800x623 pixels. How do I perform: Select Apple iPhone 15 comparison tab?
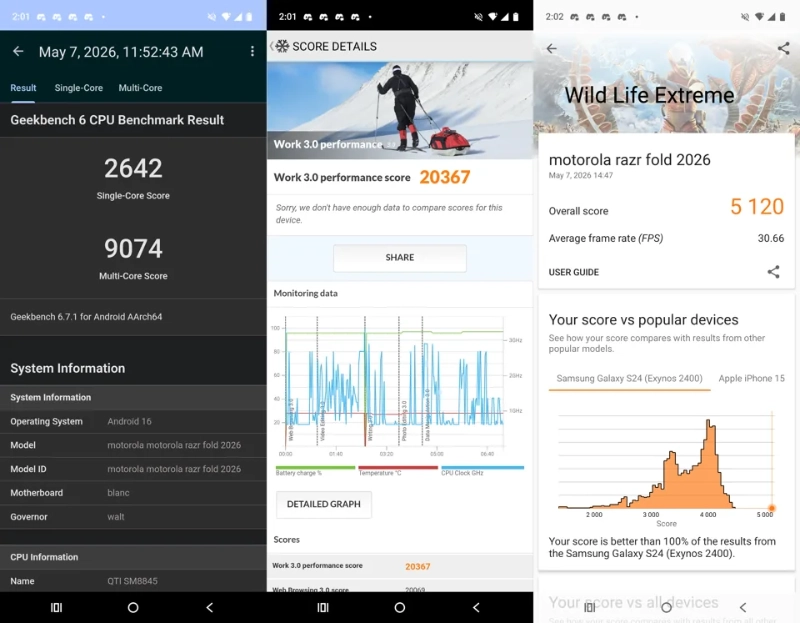tap(752, 379)
